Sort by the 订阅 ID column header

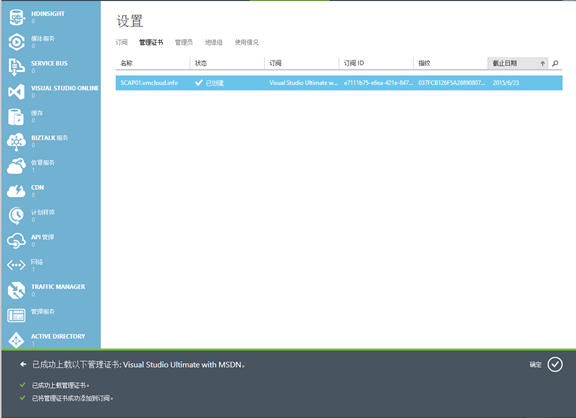coord(376,63)
